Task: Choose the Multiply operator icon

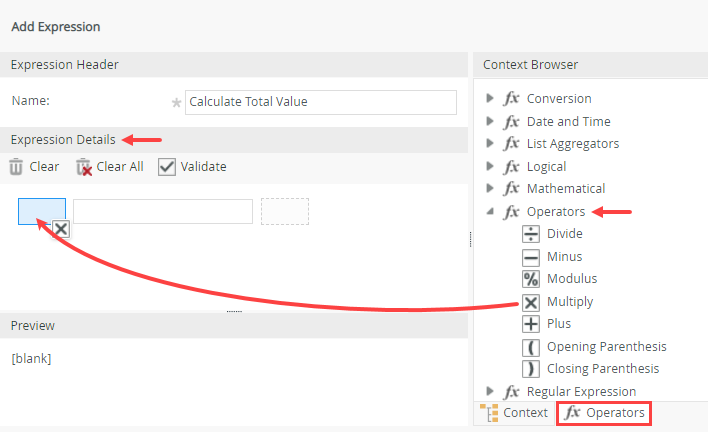Action: [531, 301]
